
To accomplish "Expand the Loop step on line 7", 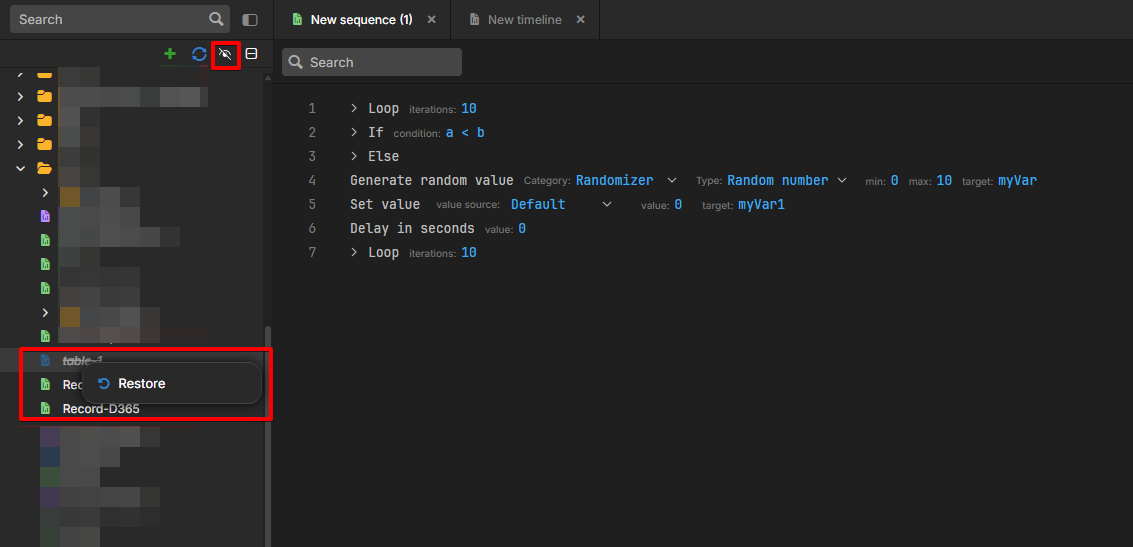I will [x=354, y=252].
